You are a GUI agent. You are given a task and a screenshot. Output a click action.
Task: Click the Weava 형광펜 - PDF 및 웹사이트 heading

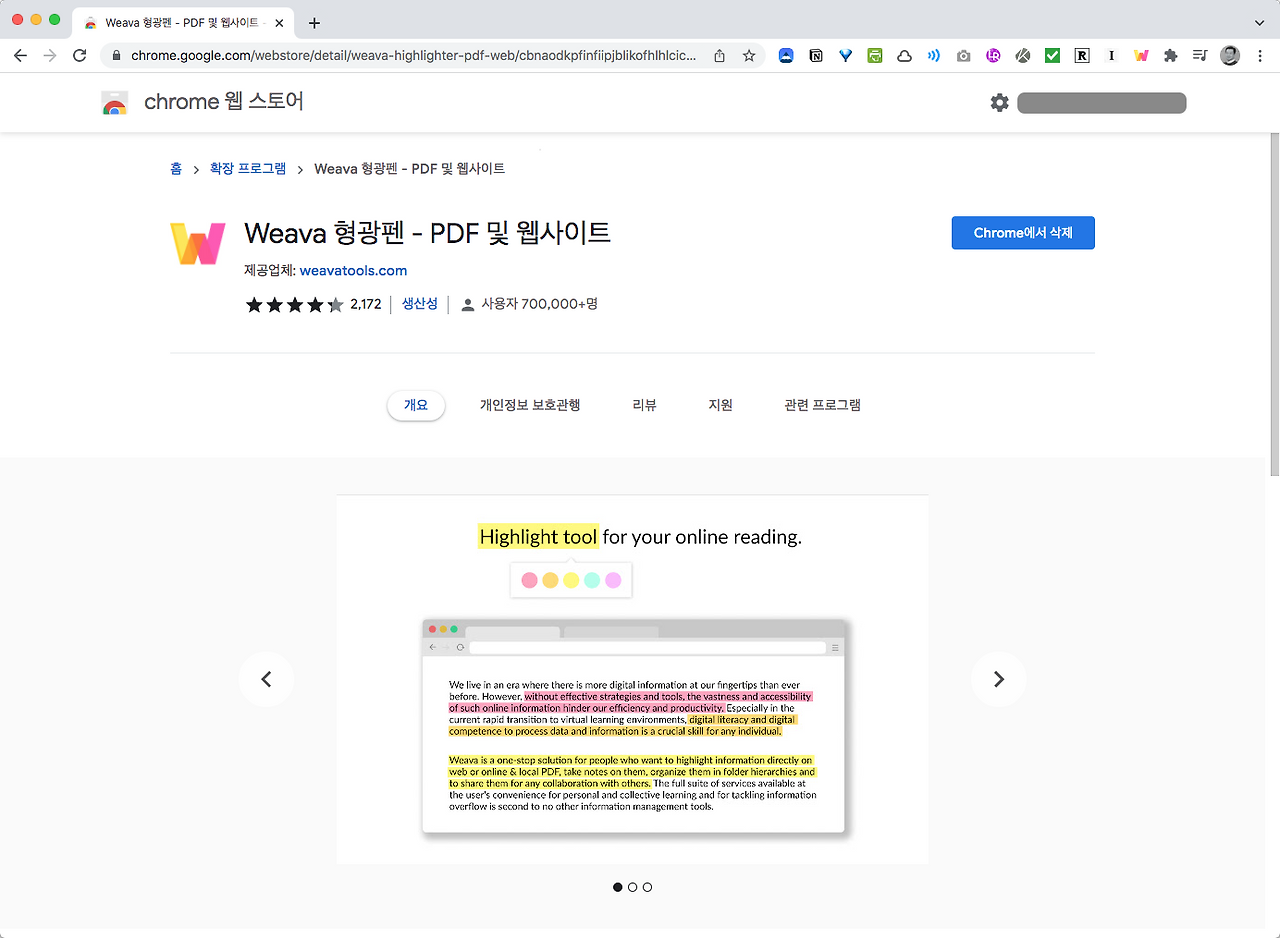coord(427,234)
